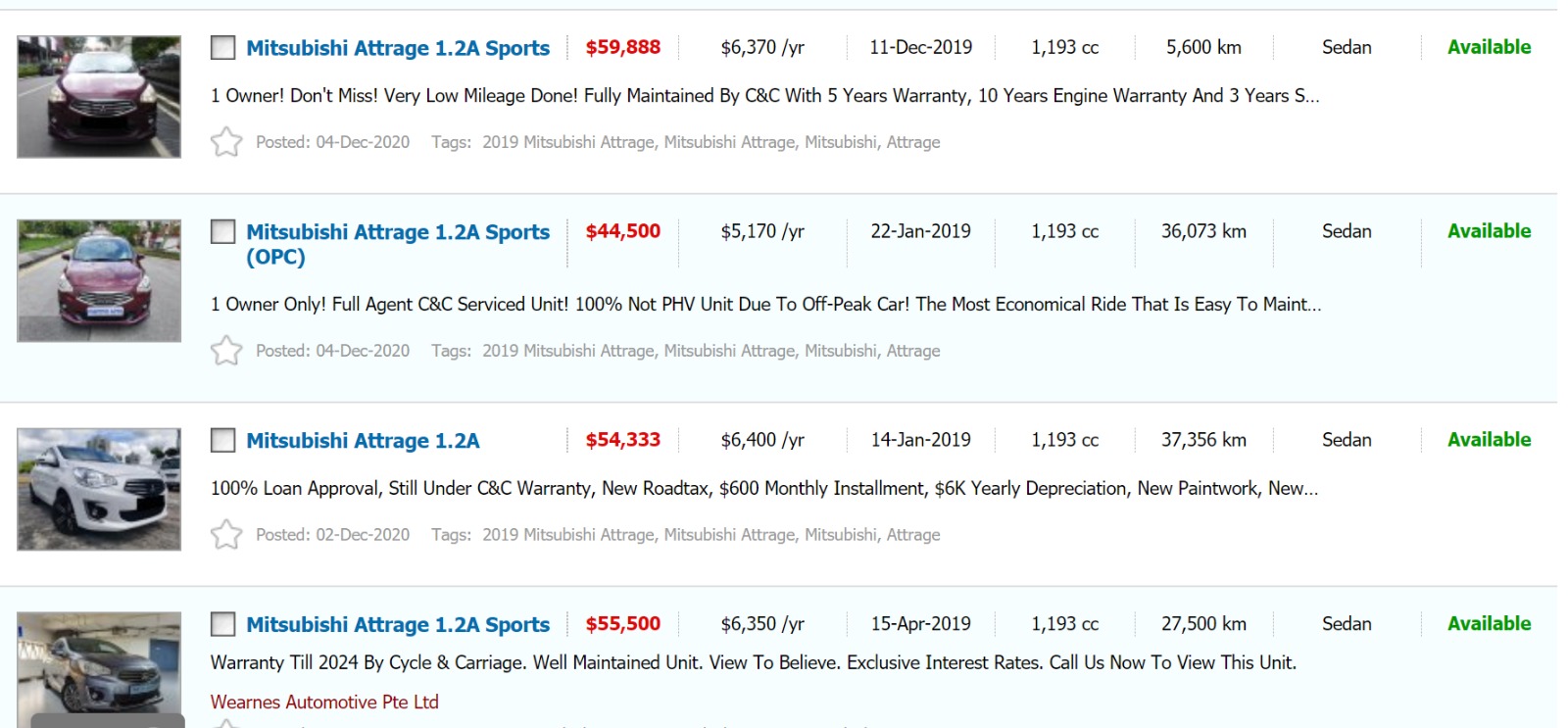Click the standalone "Mitsubishi" tag on the $54,333 listing

click(x=841, y=535)
